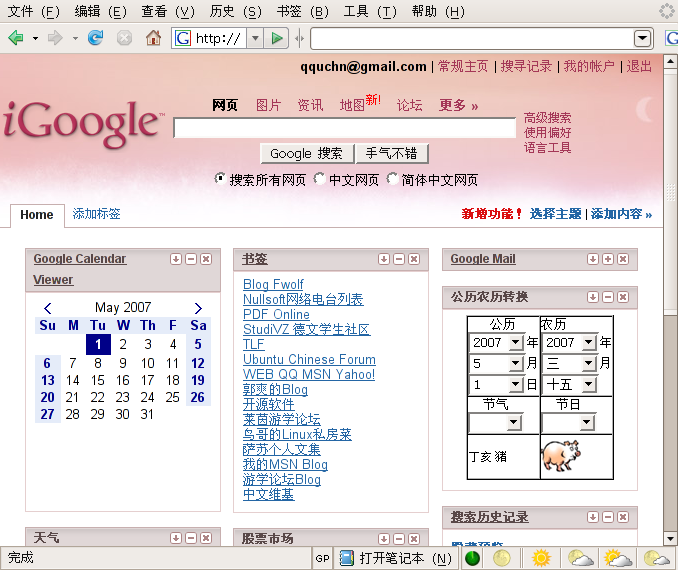
Task: Click the sunny weather icon in the status bar
Action: (x=541, y=558)
